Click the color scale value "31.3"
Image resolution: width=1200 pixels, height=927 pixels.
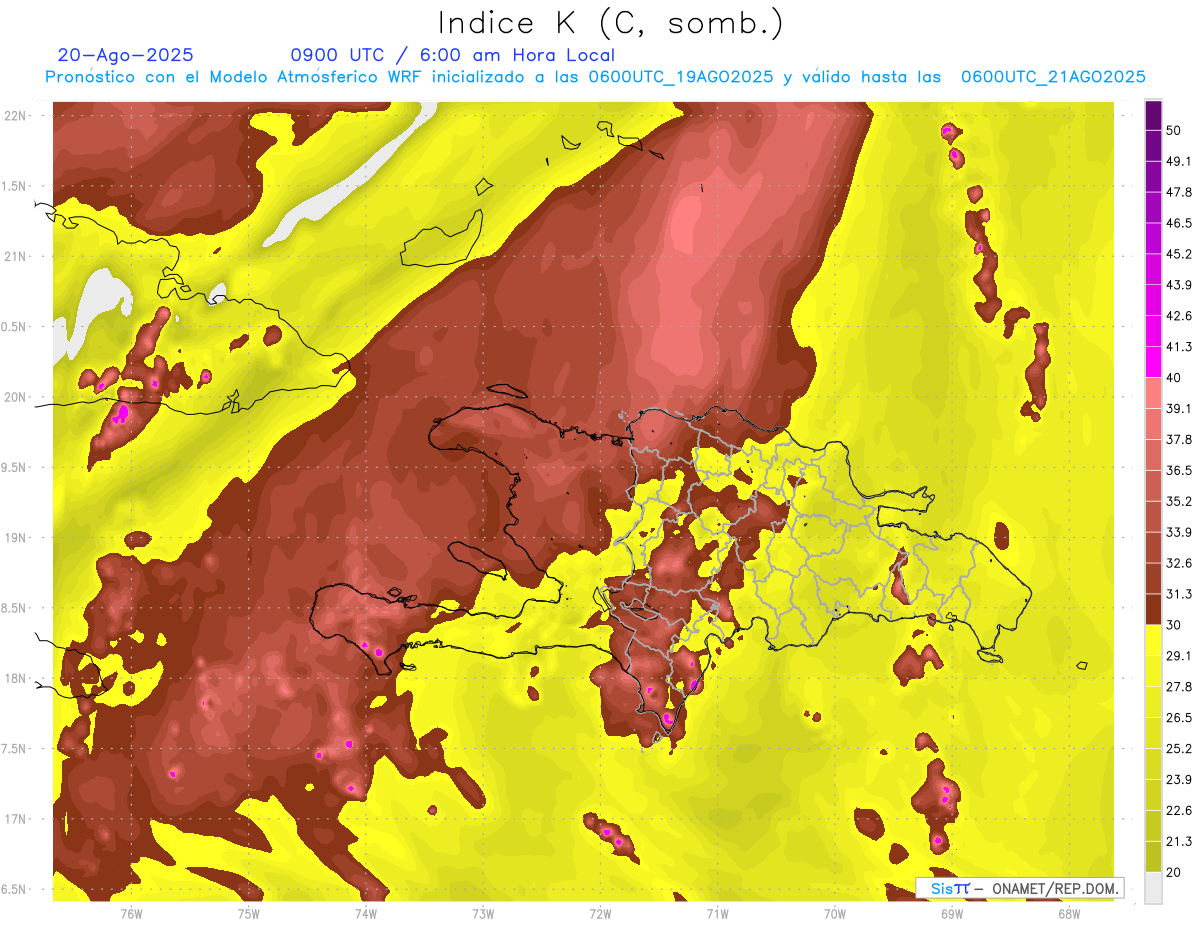tap(1178, 594)
